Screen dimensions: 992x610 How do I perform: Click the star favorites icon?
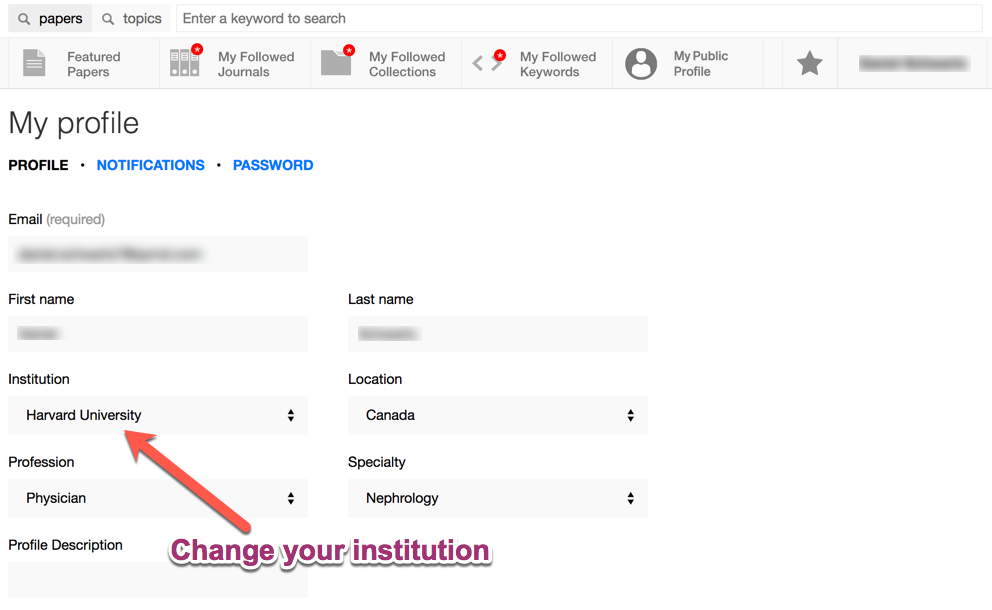point(809,62)
